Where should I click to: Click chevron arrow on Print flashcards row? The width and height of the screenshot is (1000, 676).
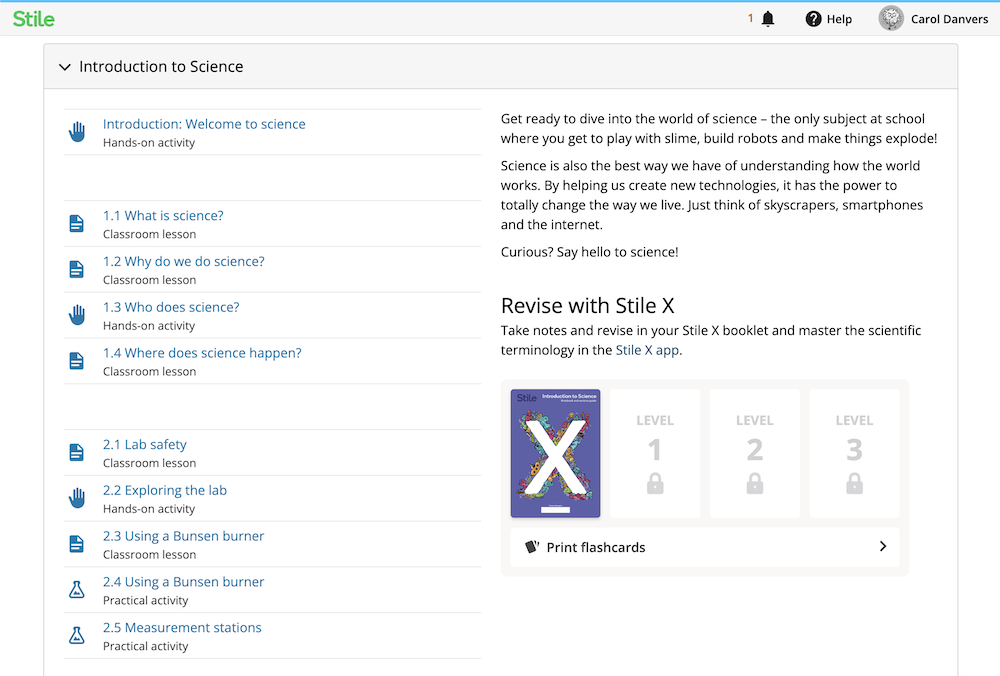coord(883,547)
